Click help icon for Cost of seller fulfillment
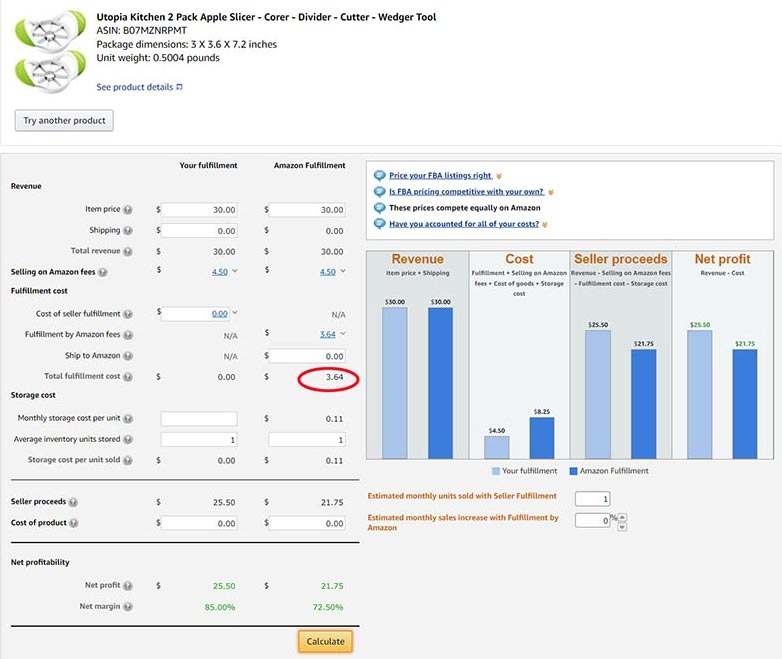 (128, 314)
